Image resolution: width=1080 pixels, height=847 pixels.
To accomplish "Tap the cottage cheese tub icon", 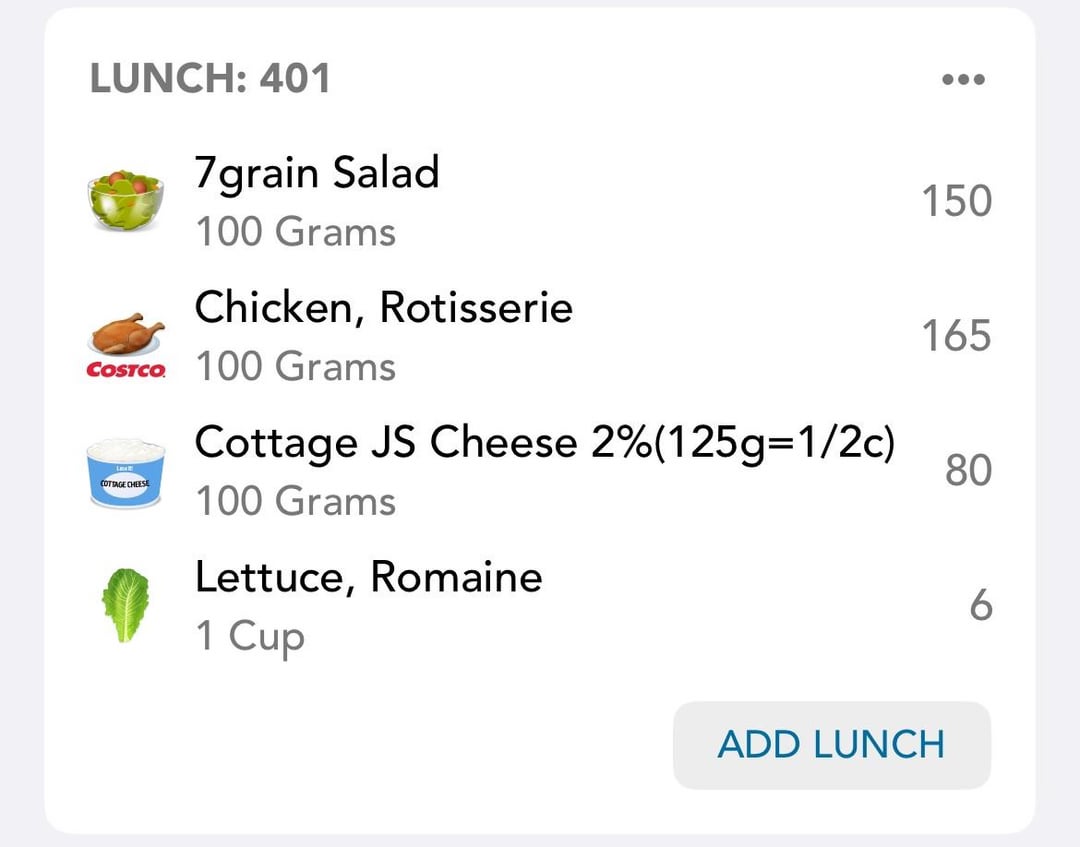I will pos(126,474).
